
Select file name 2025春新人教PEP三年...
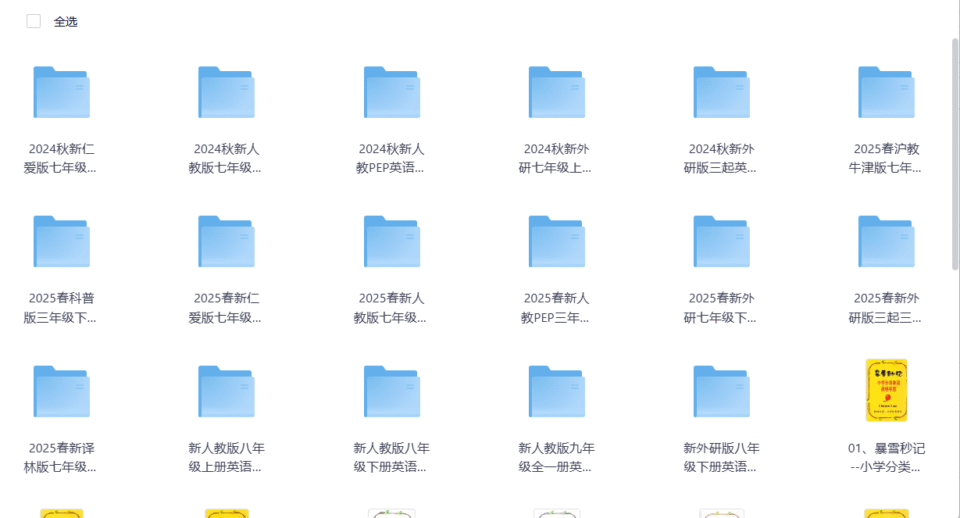point(555,307)
